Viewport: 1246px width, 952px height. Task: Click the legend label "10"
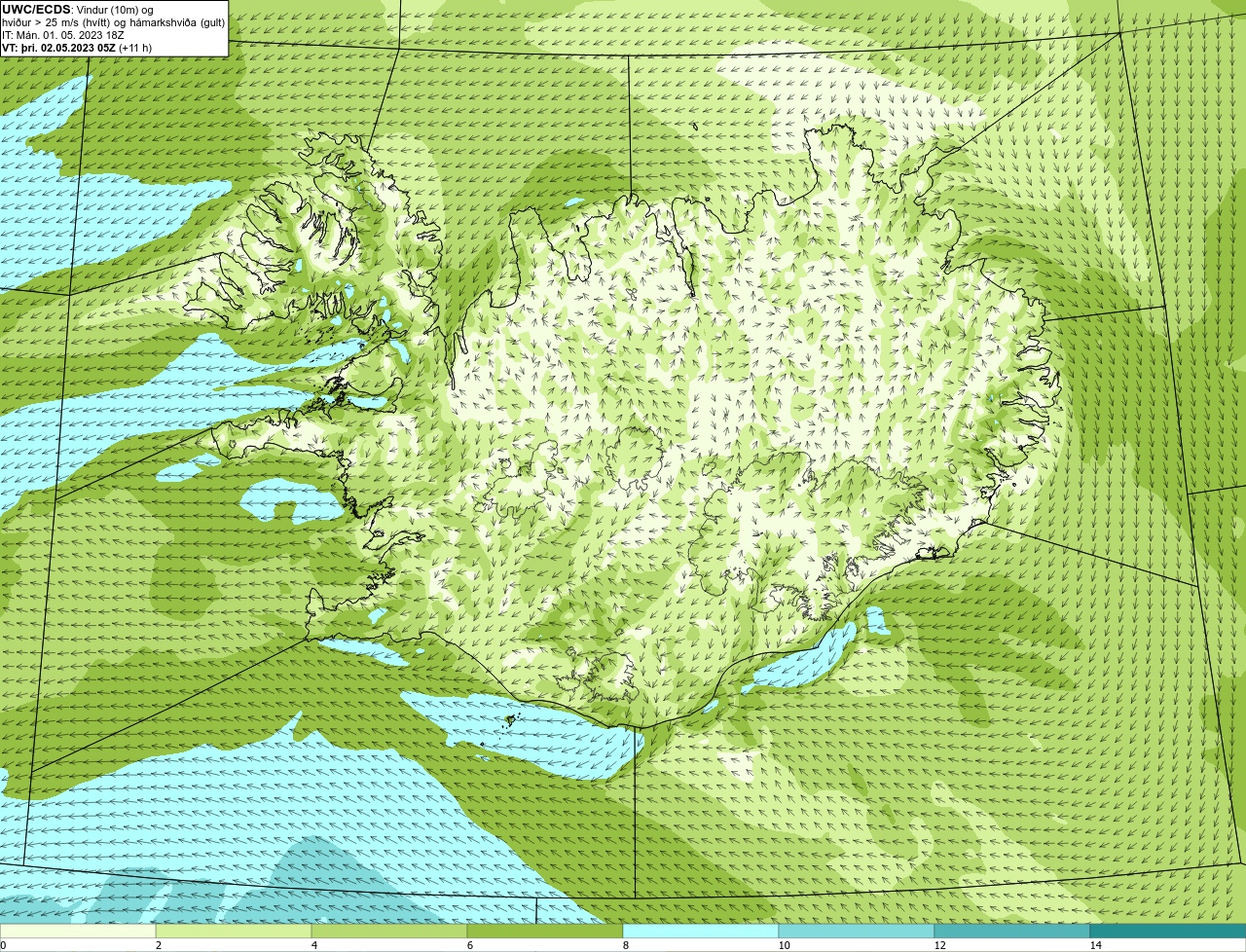coord(784,945)
